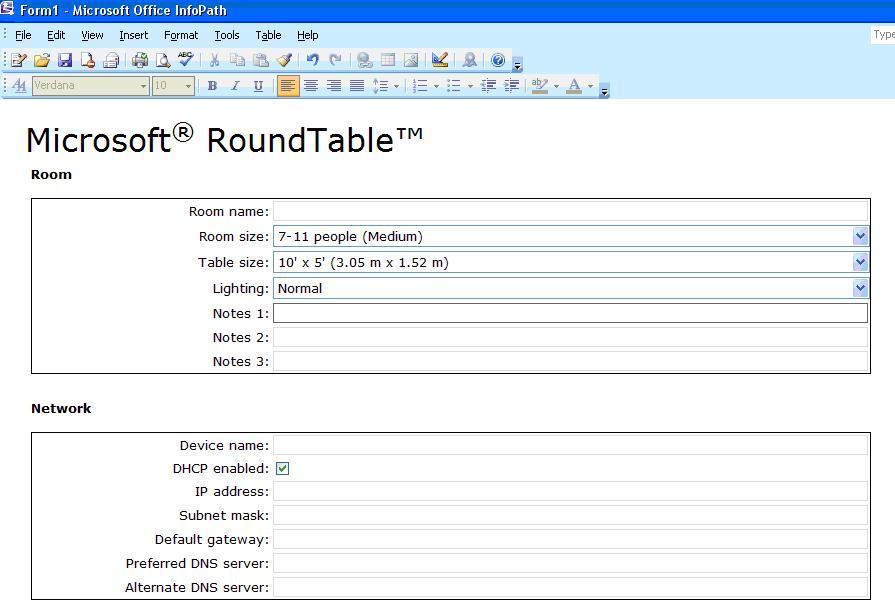This screenshot has height=608, width=895.
Task: Apply the Highlight color
Action: [x=539, y=86]
